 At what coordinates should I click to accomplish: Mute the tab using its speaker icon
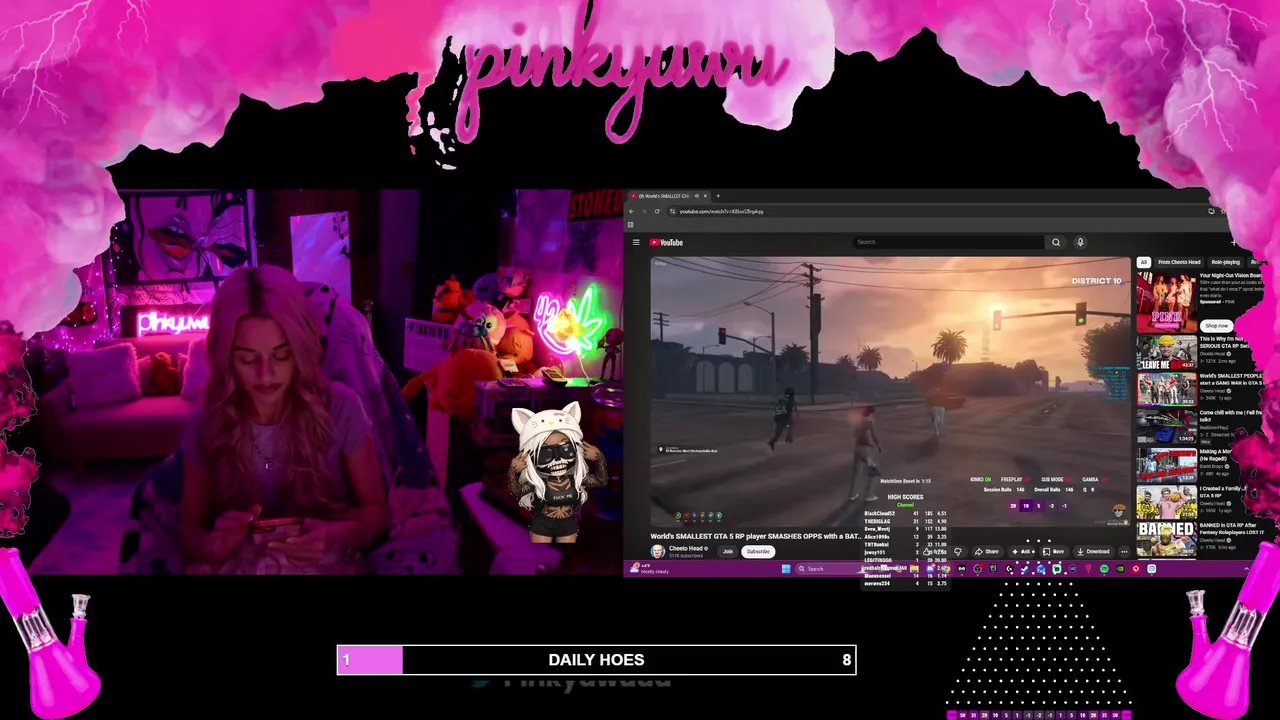click(x=697, y=196)
